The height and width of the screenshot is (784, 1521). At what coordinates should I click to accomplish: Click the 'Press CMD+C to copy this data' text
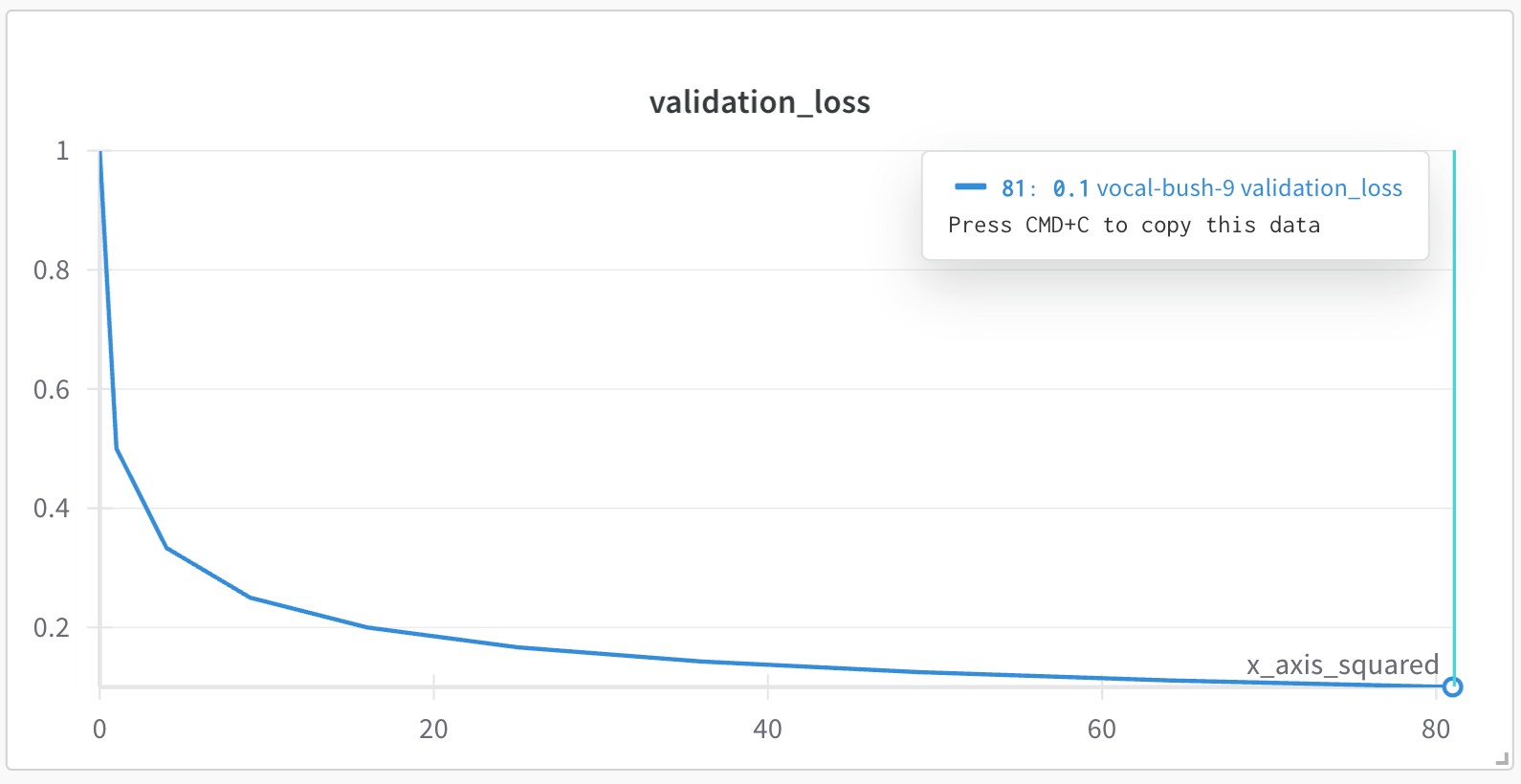[1134, 226]
